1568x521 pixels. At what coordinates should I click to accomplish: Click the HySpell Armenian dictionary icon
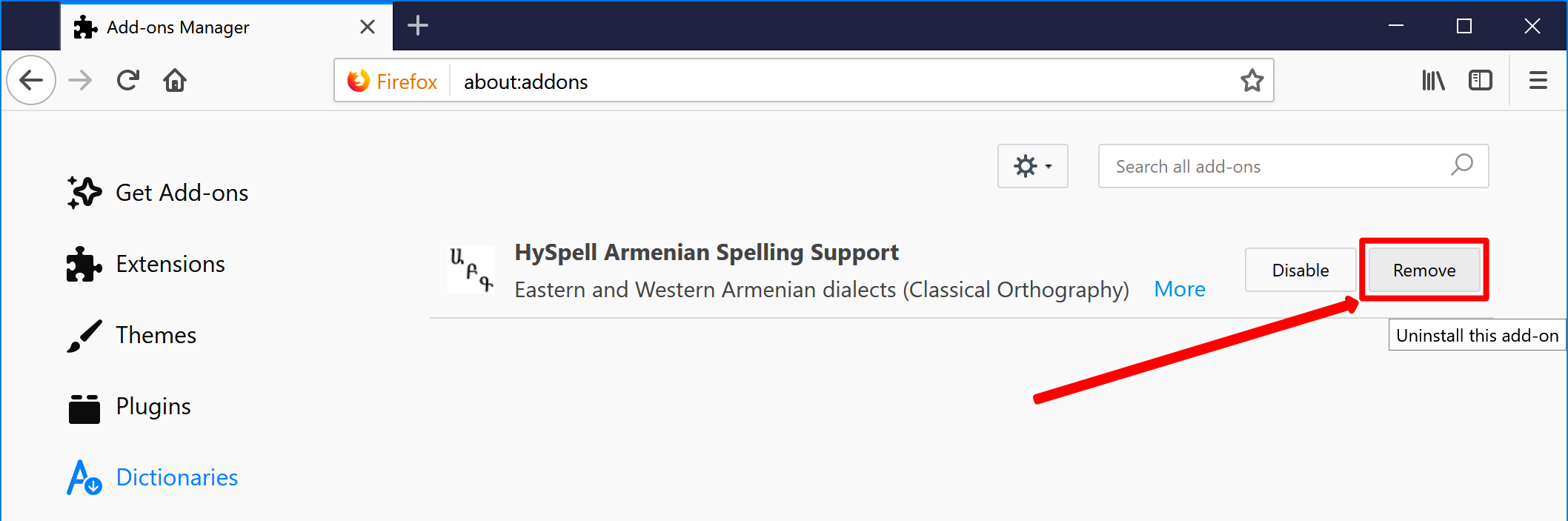(471, 270)
